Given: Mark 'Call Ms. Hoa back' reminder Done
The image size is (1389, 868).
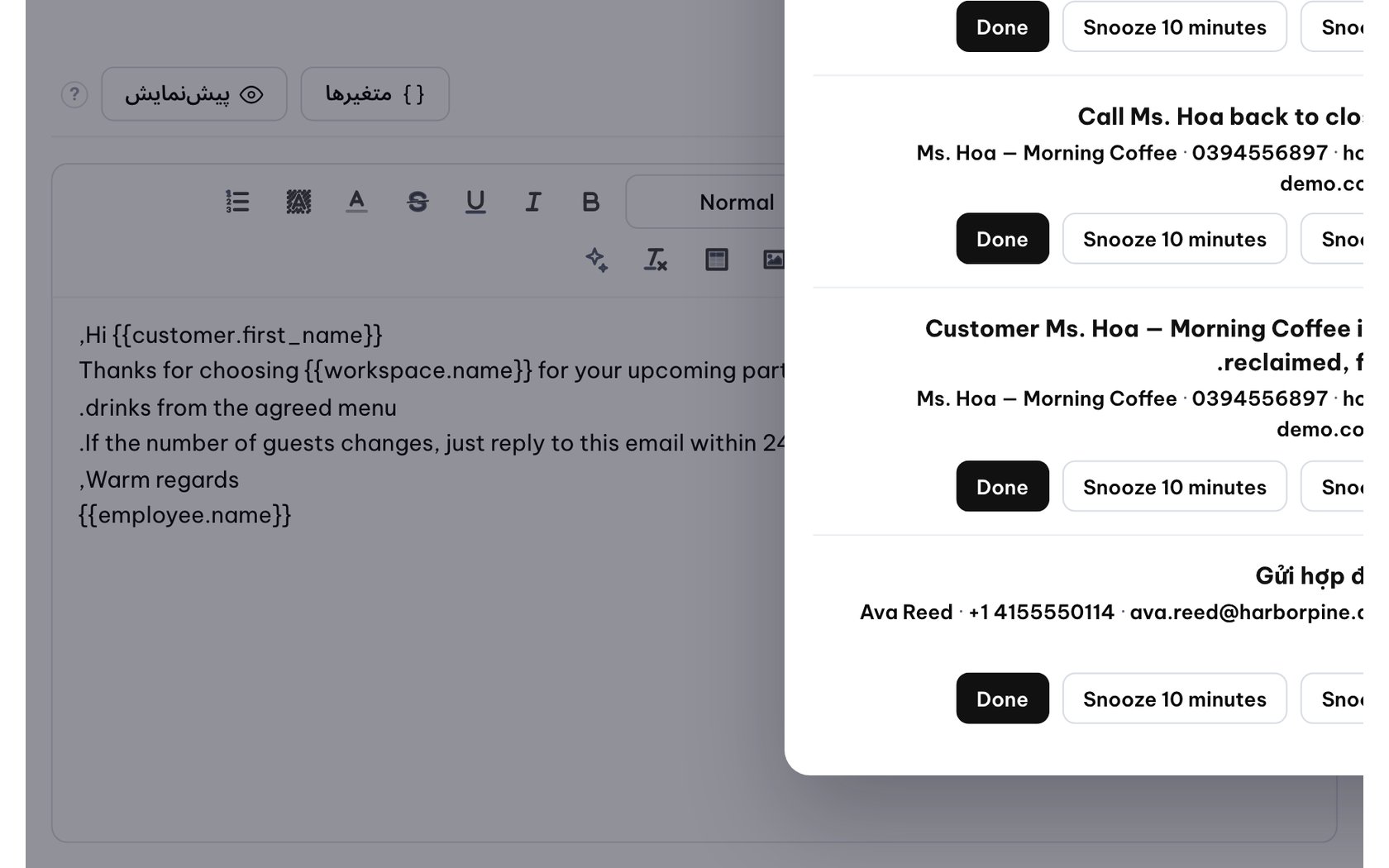Looking at the screenshot, I should pos(1002,239).
